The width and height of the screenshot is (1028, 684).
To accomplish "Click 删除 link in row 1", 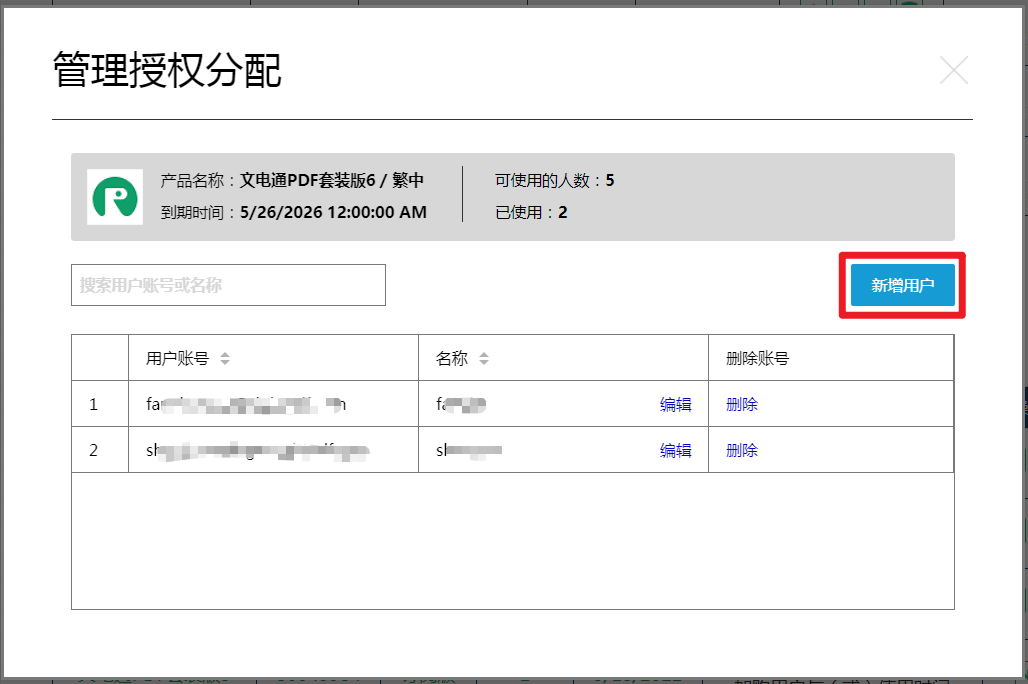I will [741, 405].
